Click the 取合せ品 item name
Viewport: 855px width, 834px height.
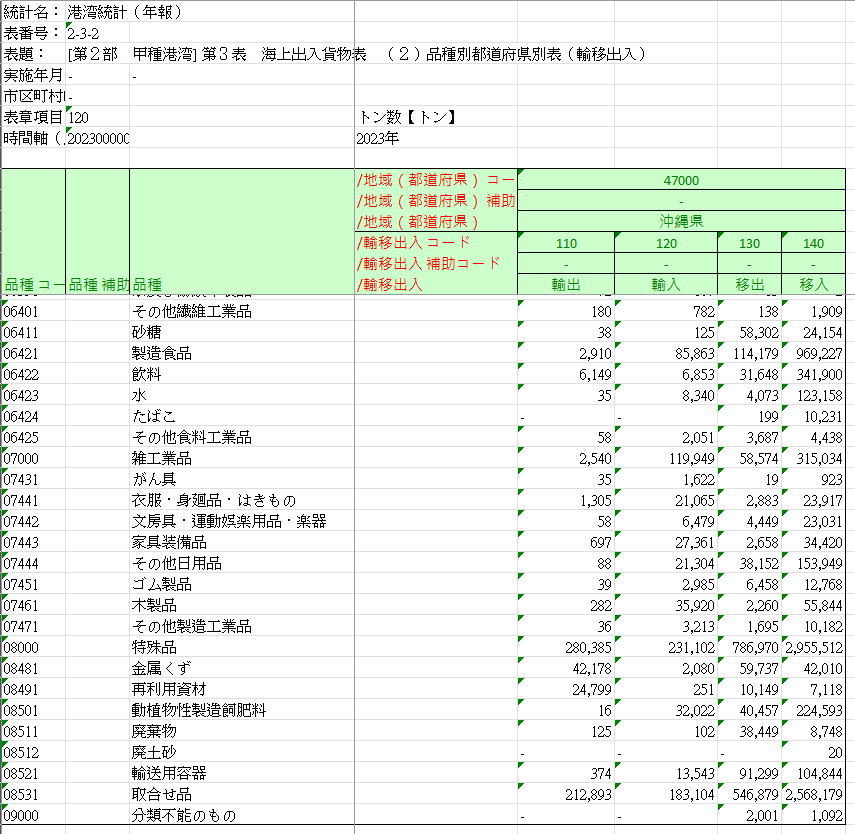[162, 794]
